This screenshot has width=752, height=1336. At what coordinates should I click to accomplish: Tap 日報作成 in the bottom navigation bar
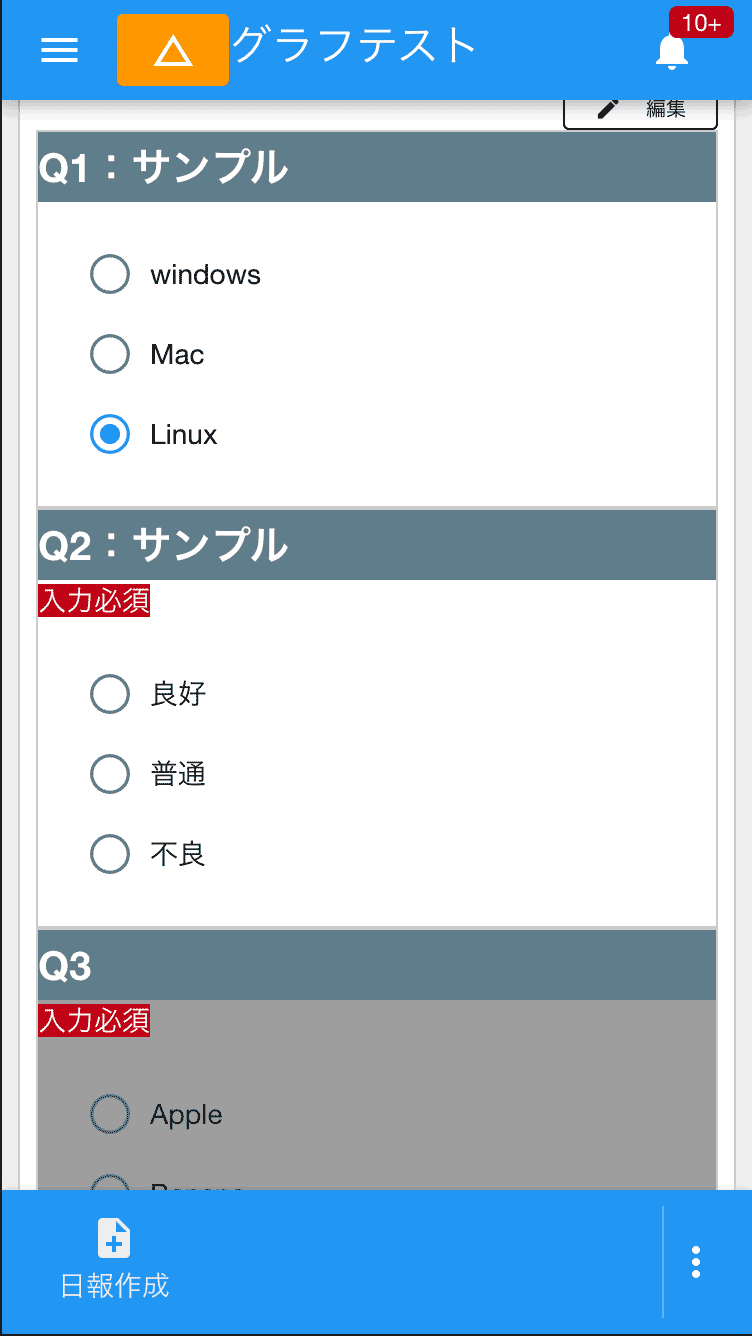click(x=113, y=1289)
